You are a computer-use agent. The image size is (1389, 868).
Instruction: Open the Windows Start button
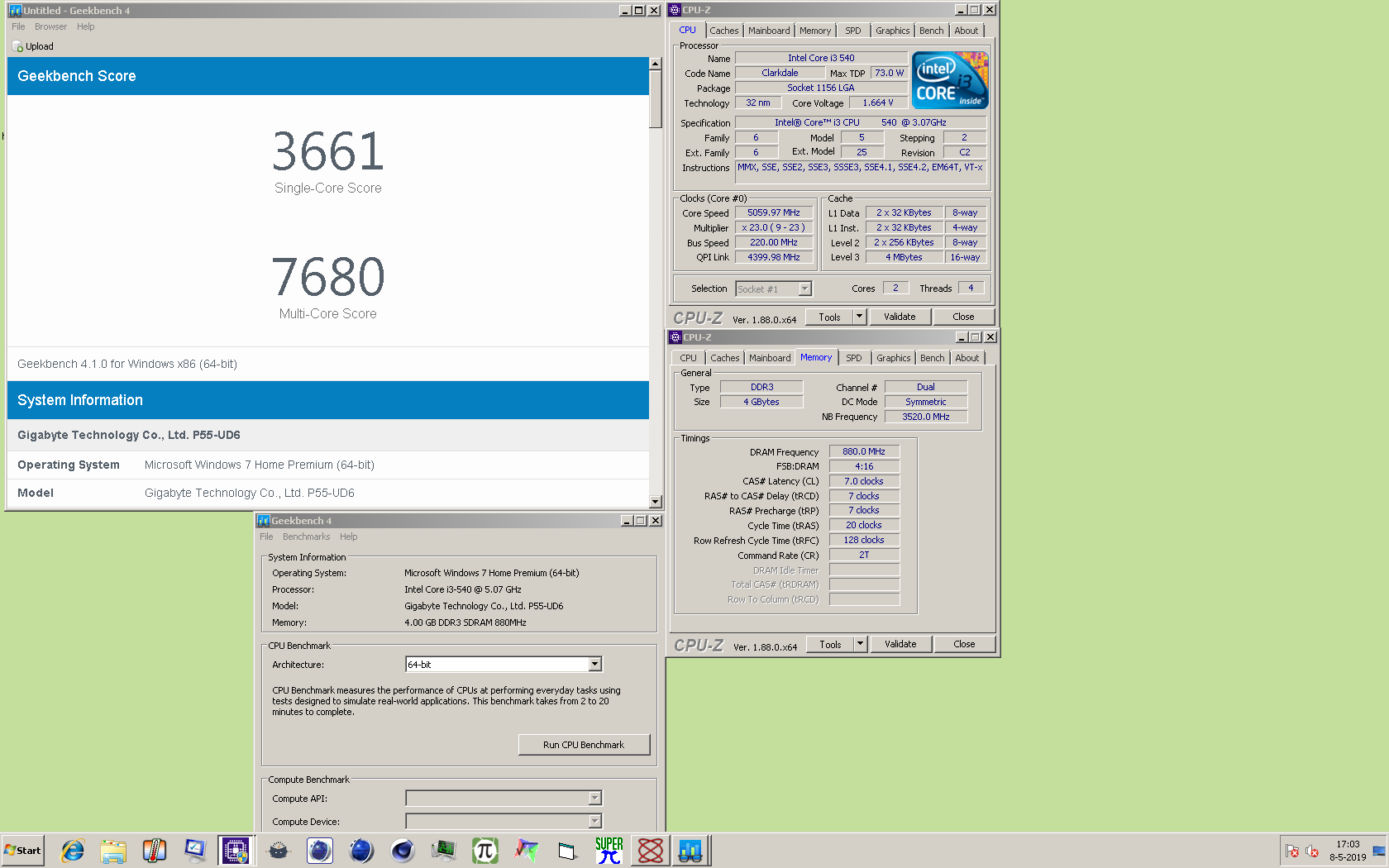pos(23,850)
